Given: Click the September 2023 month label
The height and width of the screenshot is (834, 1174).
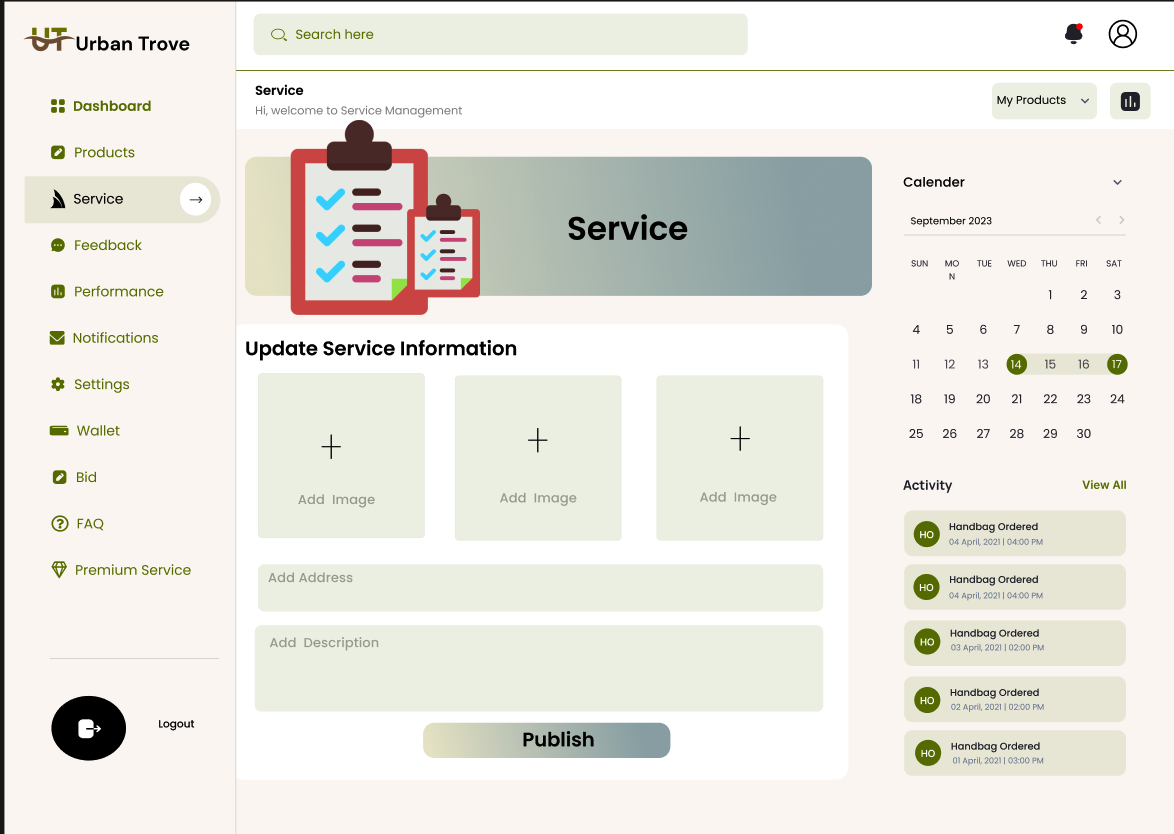Looking at the screenshot, I should pos(951,221).
